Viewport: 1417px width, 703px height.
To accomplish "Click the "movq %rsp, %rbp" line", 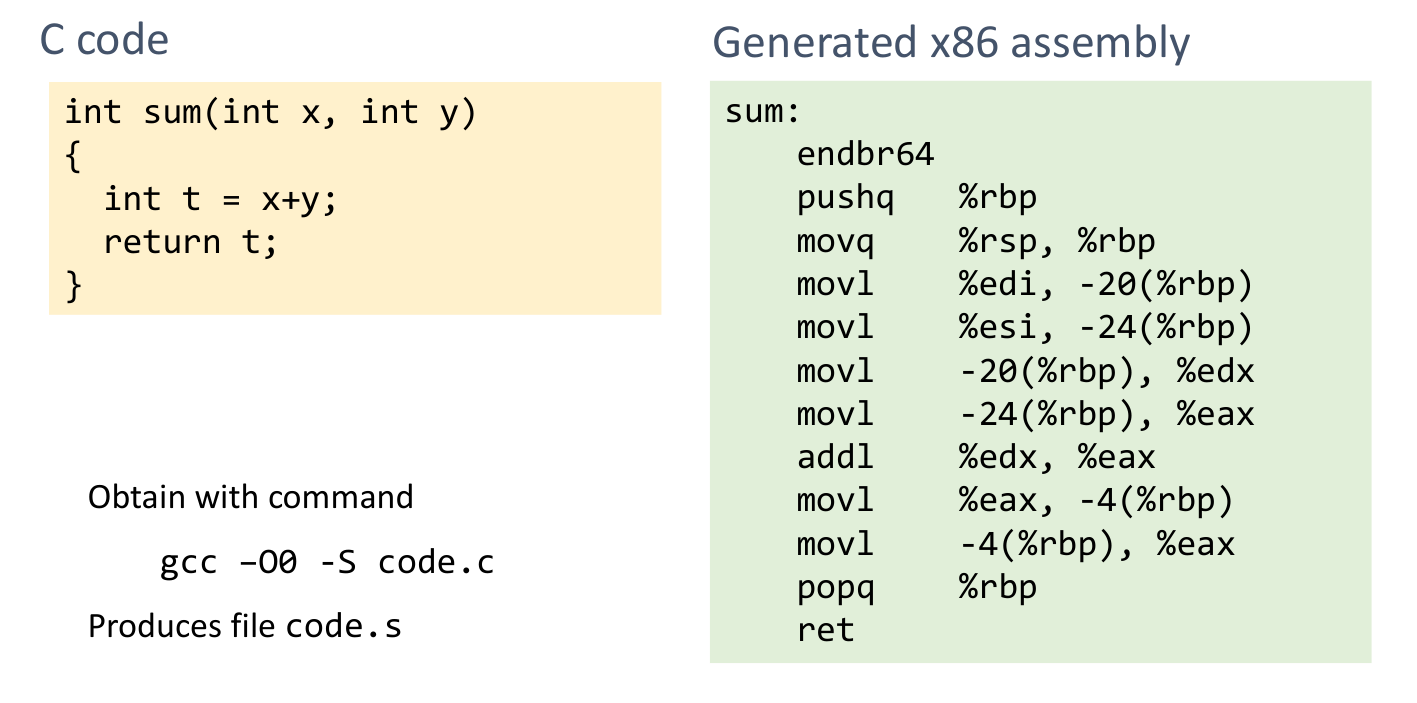I will [975, 241].
